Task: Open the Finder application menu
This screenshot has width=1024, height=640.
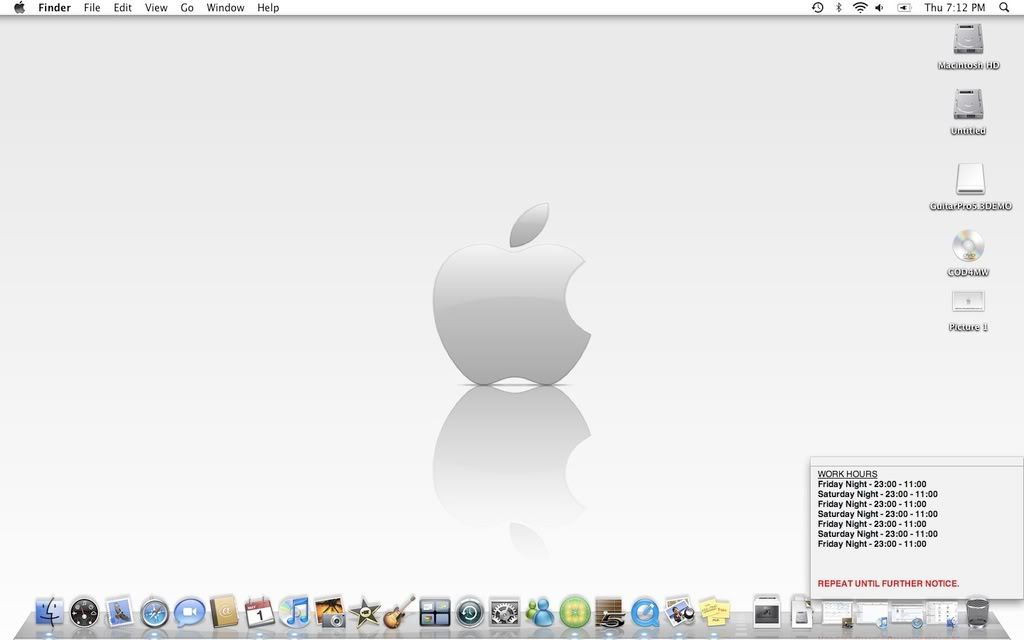Action: [54, 8]
